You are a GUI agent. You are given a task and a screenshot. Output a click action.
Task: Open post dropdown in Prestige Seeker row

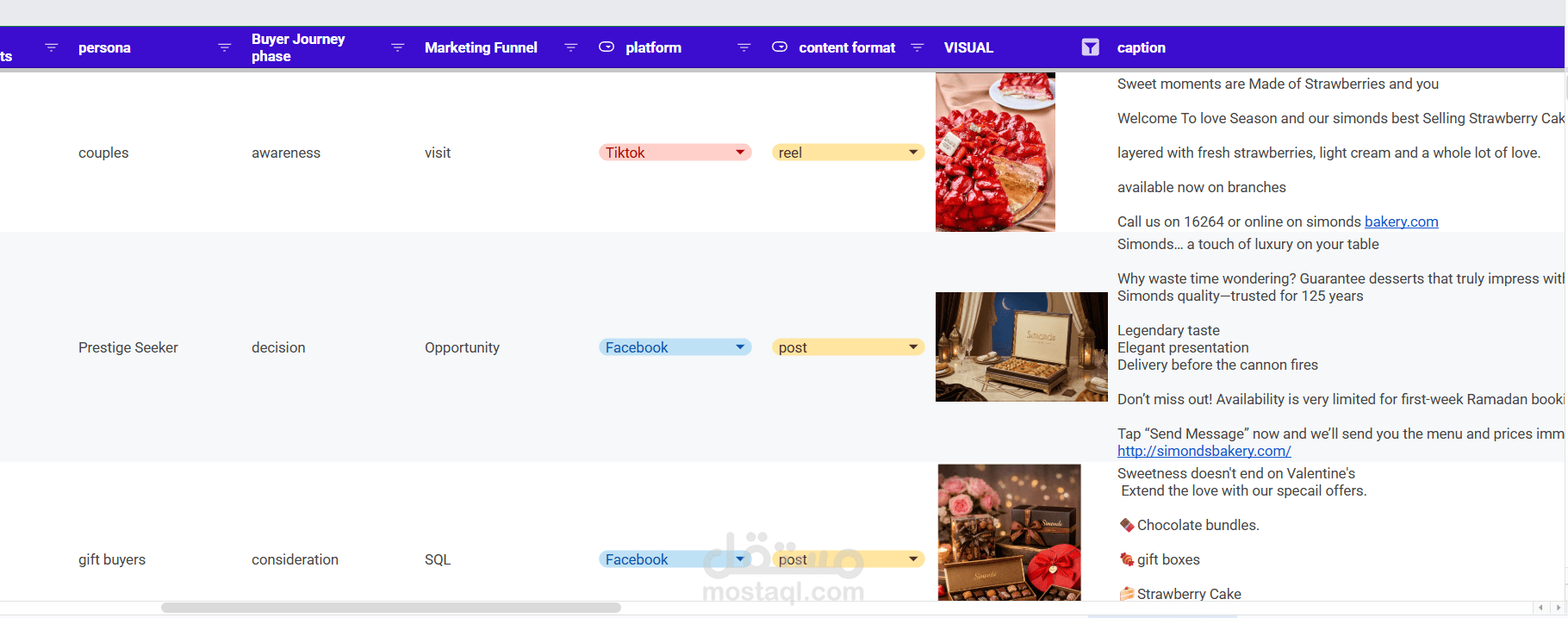913,347
